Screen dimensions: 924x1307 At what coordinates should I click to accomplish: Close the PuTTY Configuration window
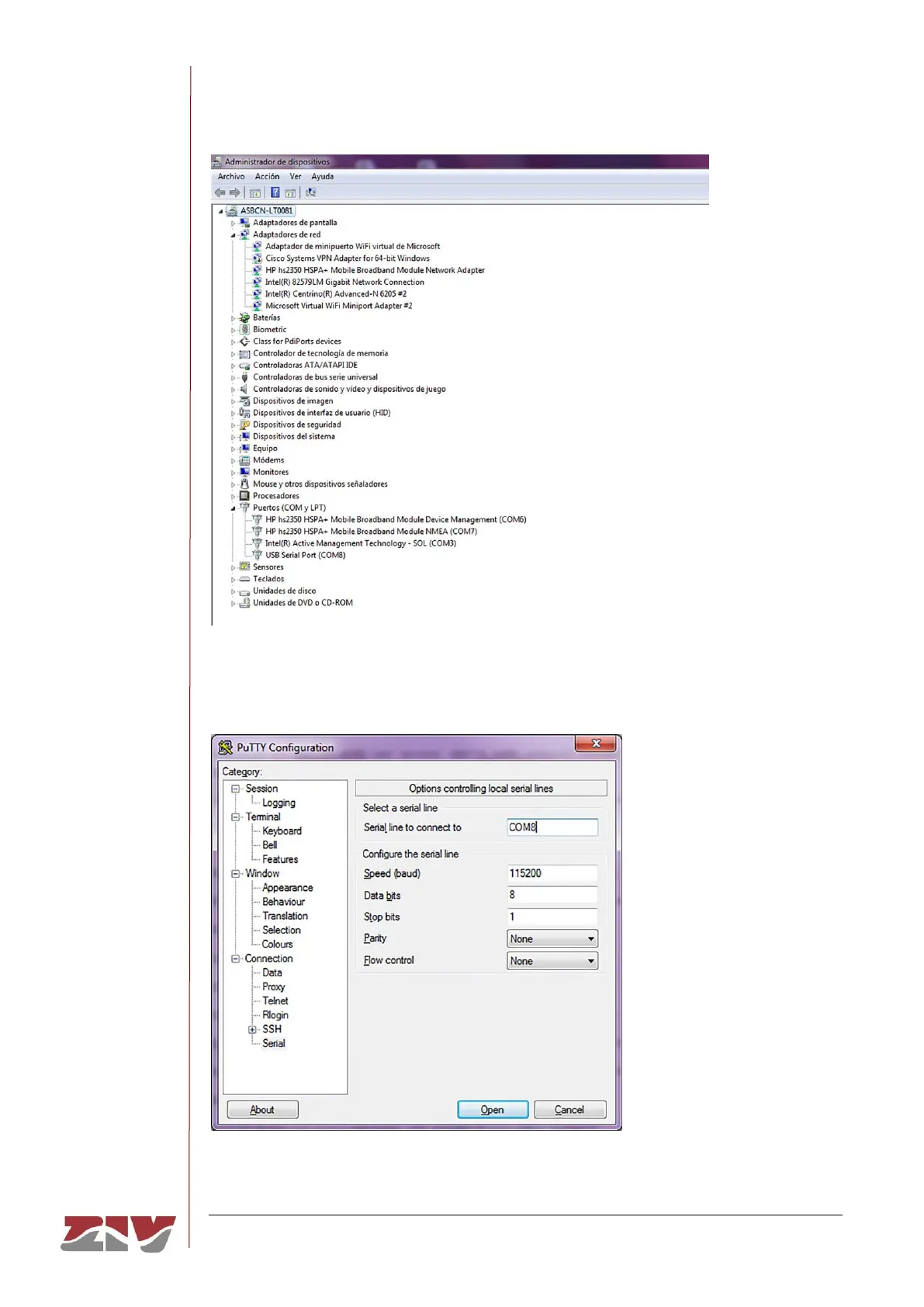pos(595,744)
